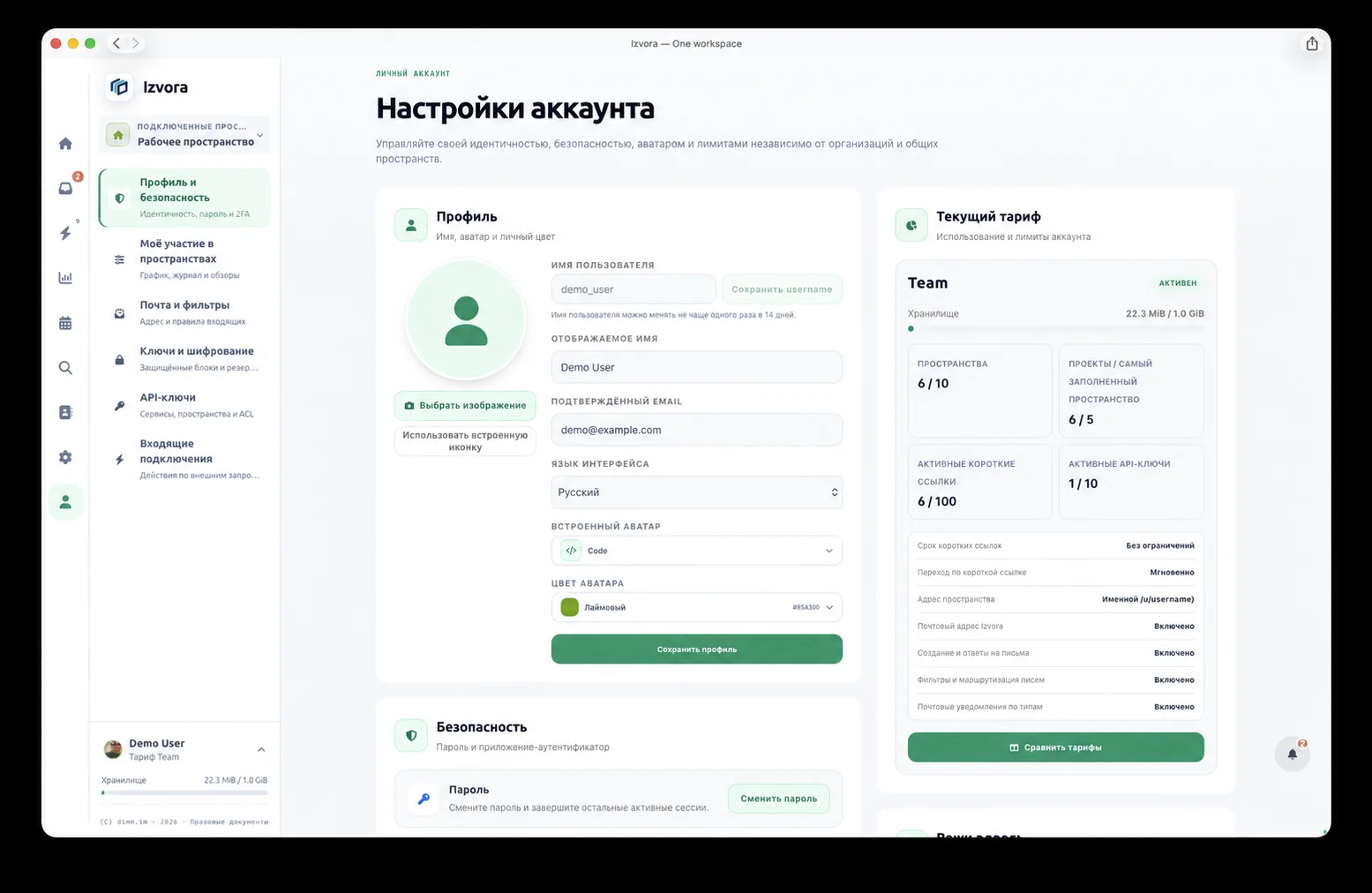Open Моё участие в пространствах section
1372x893 pixels.
tap(184, 259)
